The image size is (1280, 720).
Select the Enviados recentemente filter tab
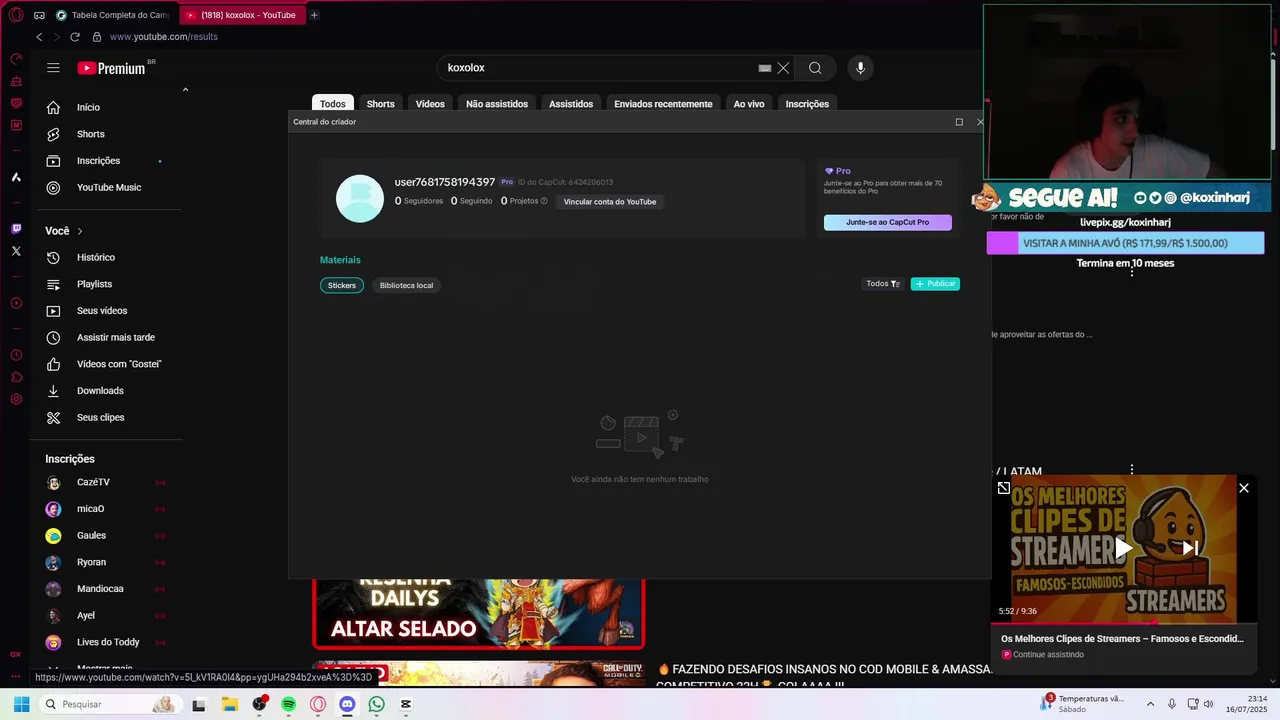click(663, 104)
